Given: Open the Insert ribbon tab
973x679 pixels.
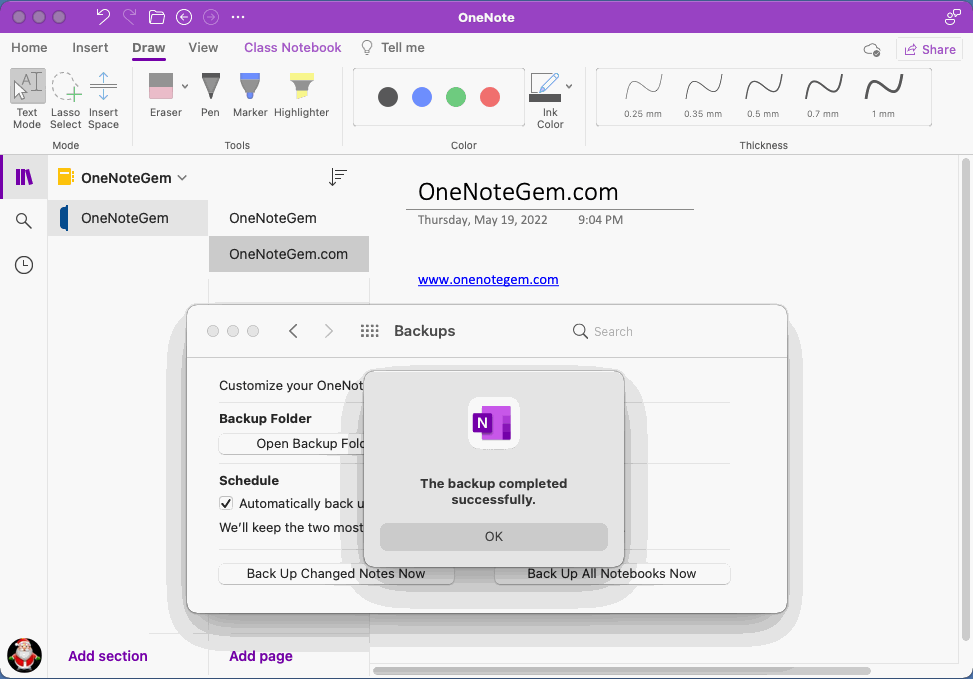Looking at the screenshot, I should point(90,48).
